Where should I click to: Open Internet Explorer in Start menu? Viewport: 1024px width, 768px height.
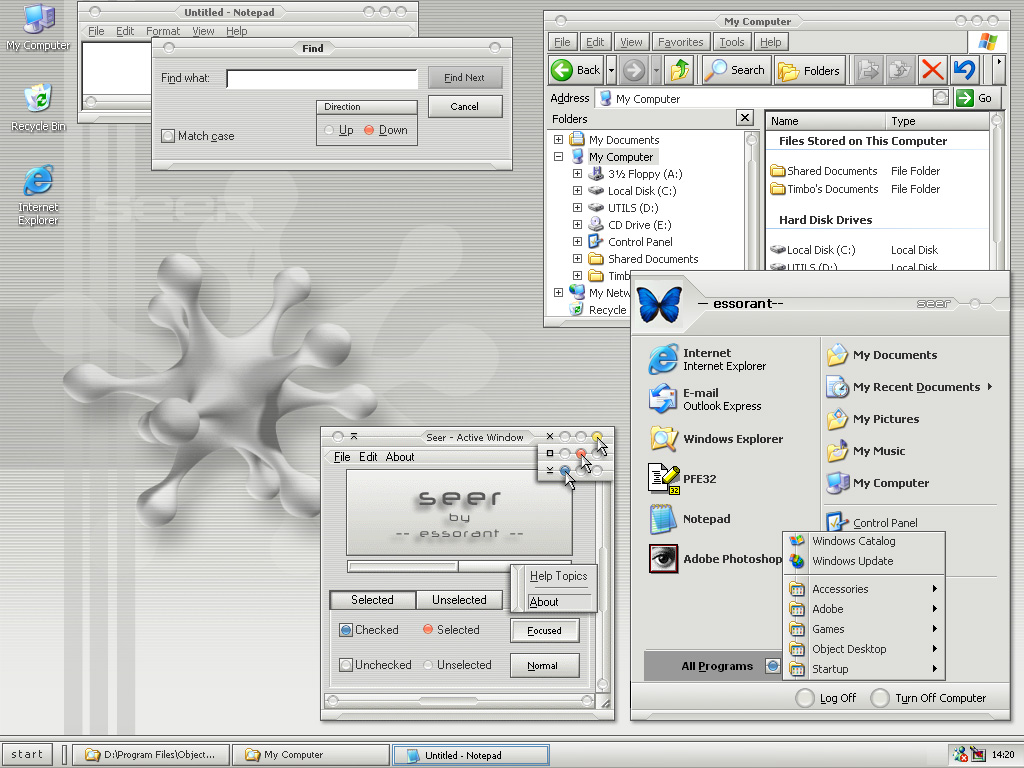point(707,359)
